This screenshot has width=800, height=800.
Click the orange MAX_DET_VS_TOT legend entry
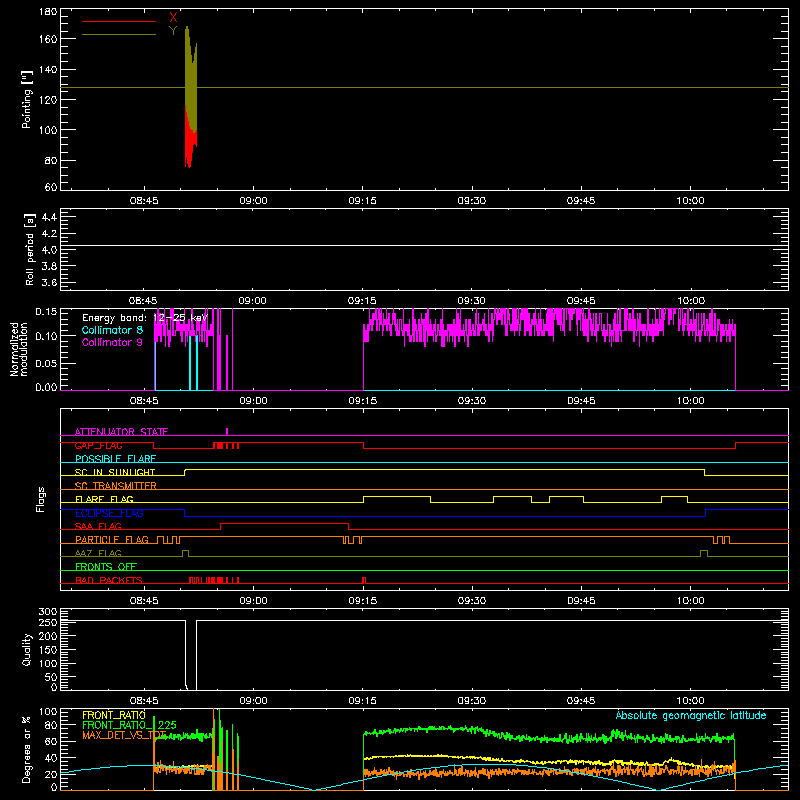point(124,735)
